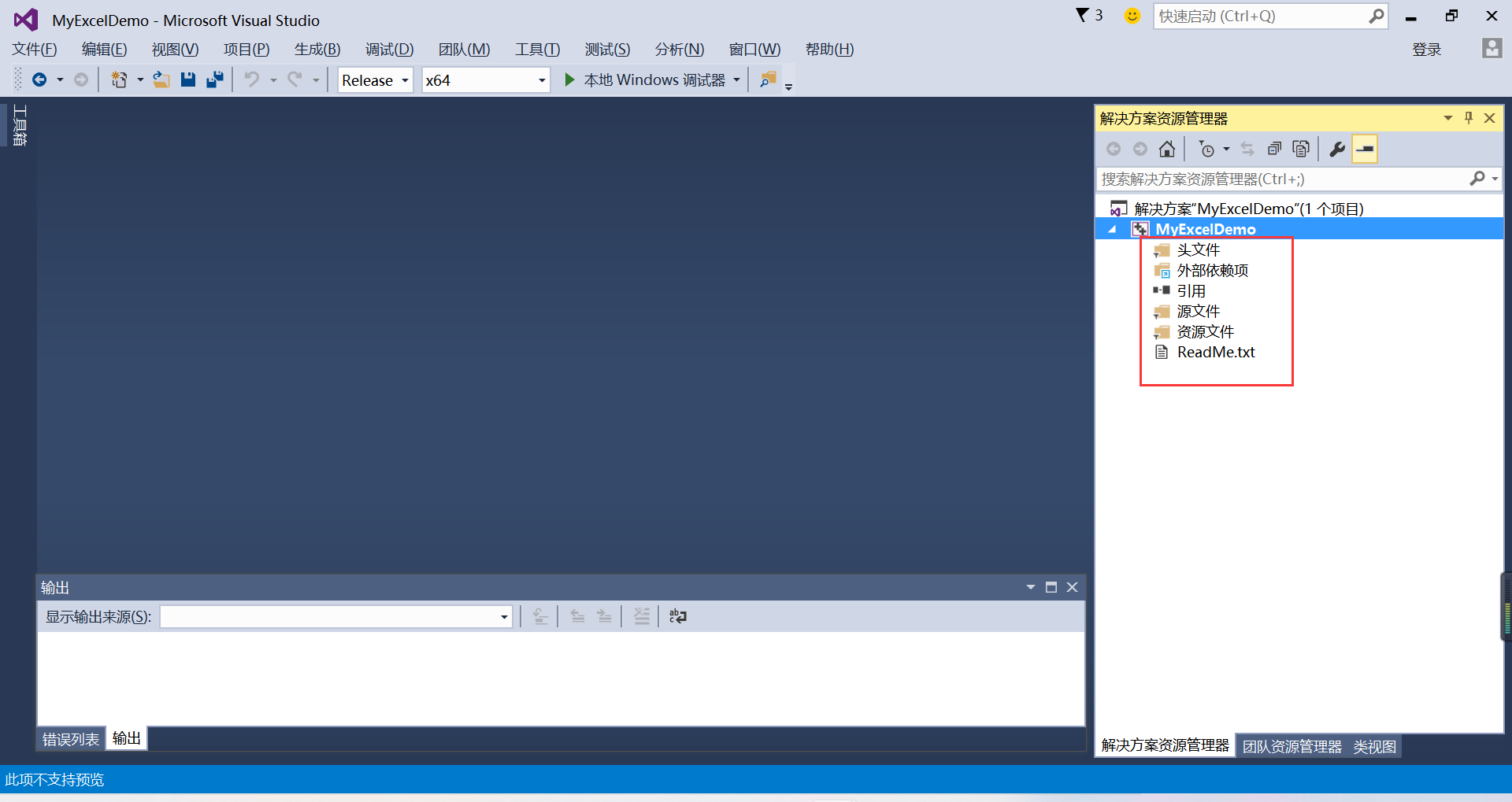The image size is (1512, 802).
Task: Open the debugger target dropdown arrow
Action: (x=737, y=80)
